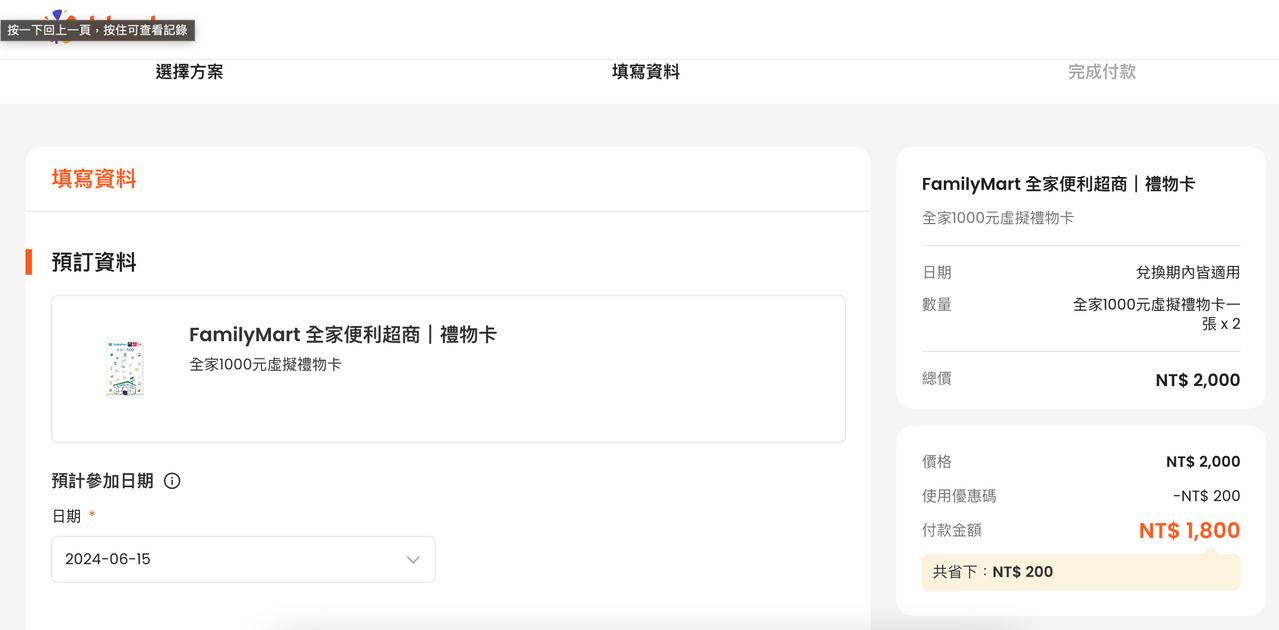Expand the date chevron arrow

click(x=413, y=560)
